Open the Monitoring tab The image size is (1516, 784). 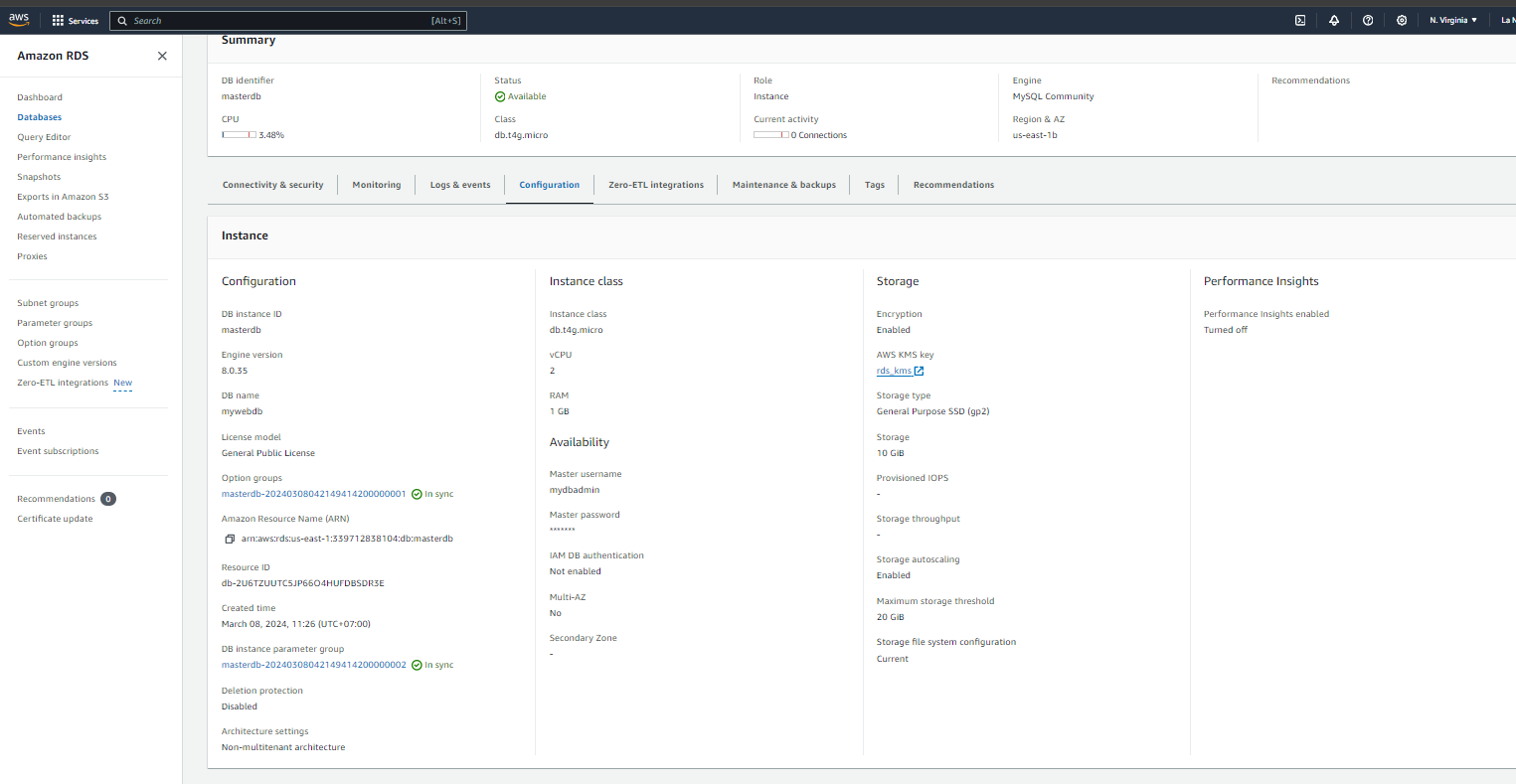tap(376, 185)
